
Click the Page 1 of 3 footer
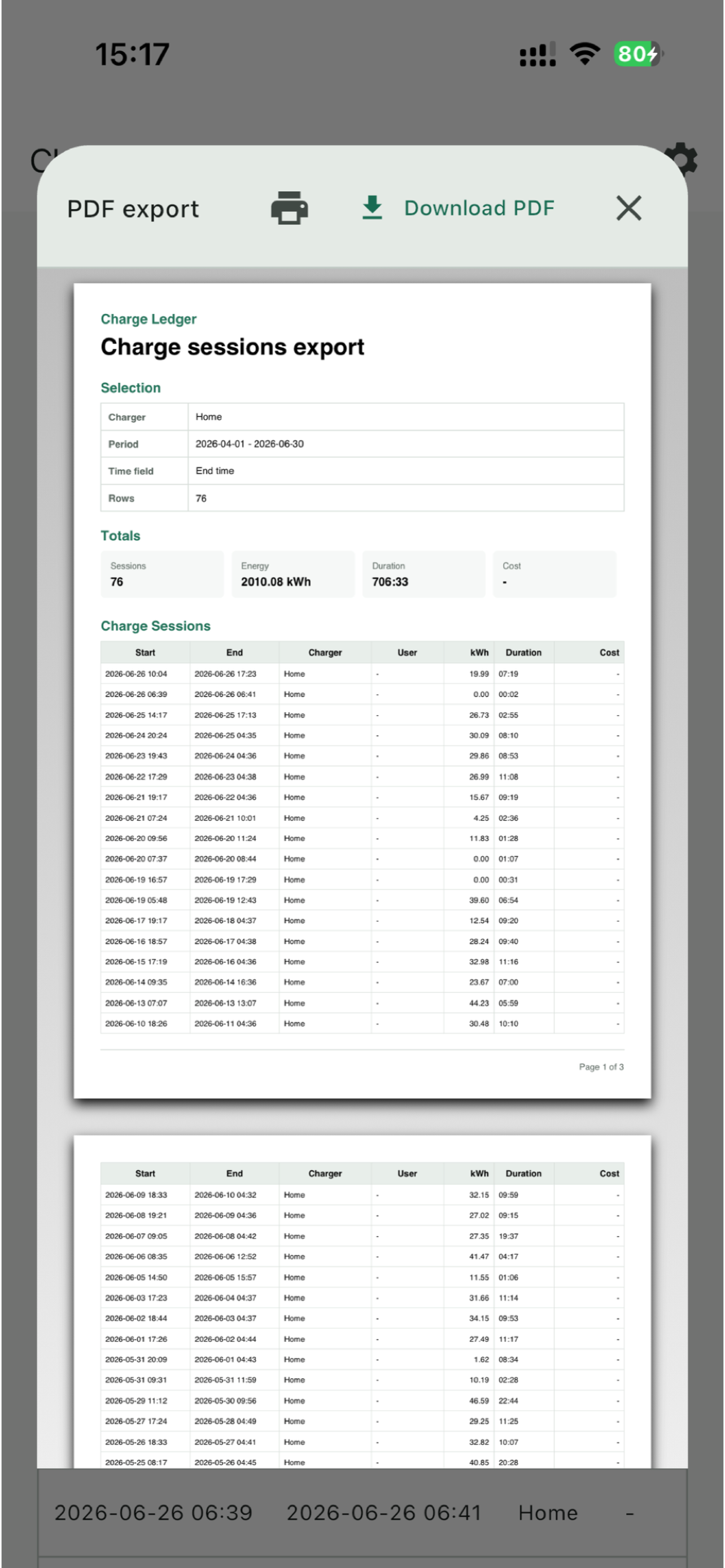(601, 1067)
